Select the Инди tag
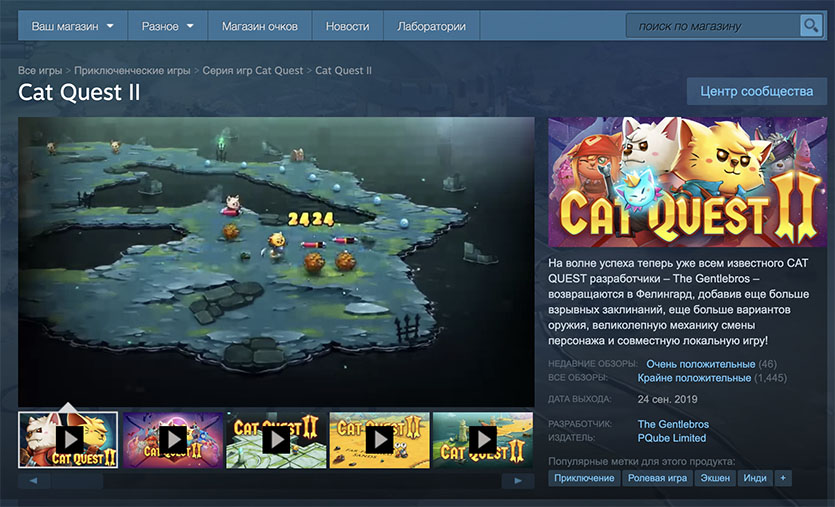This screenshot has height=507, width=835. [755, 478]
